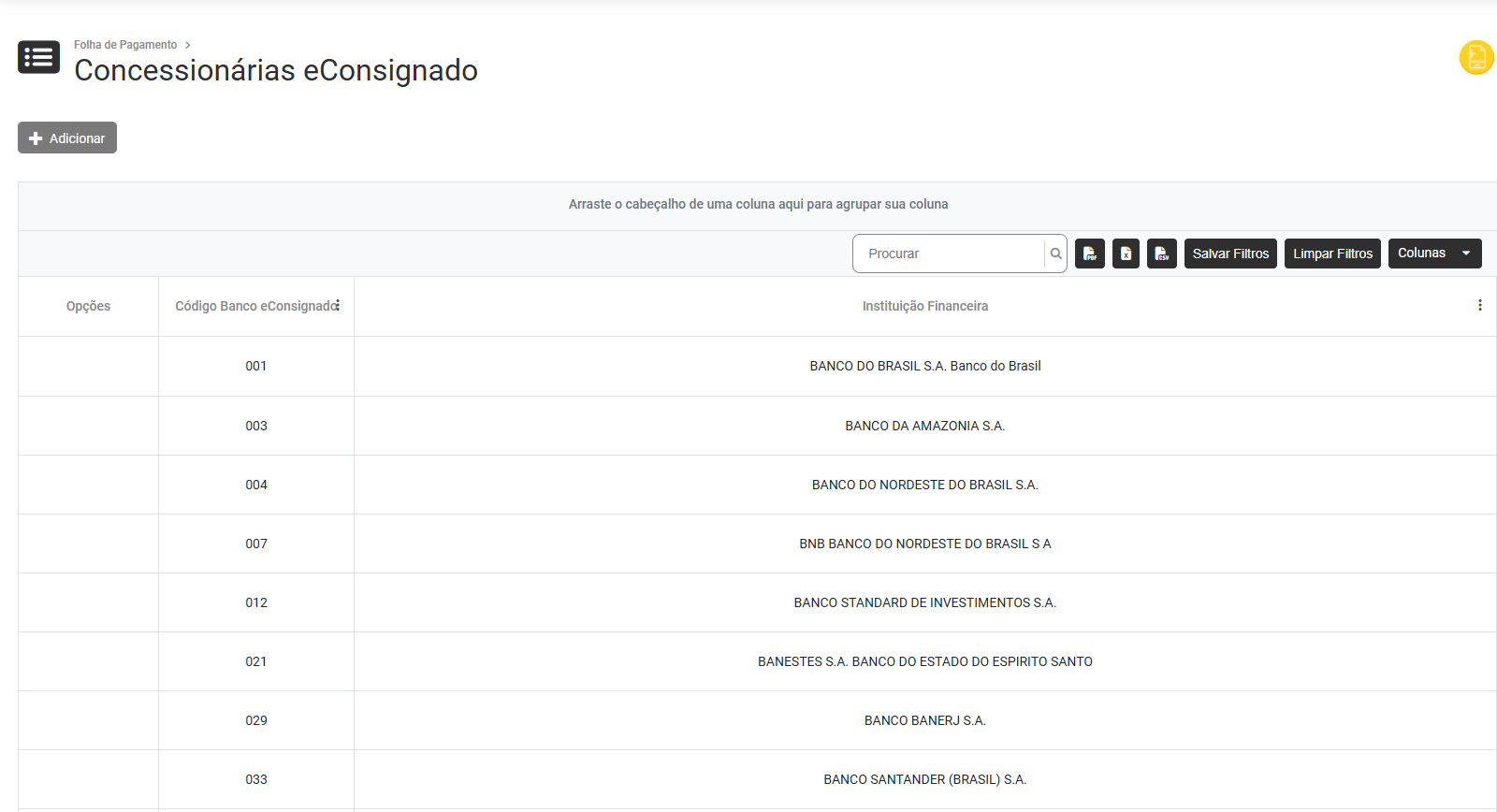Click BANCO STANDARD DE INVESTIMENTOS S.A.
The height and width of the screenshot is (812, 1497).
pyautogui.click(x=925, y=602)
